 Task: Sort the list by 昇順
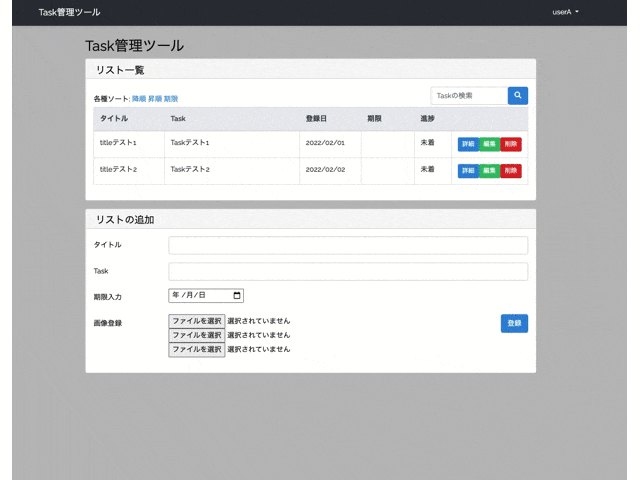point(155,99)
